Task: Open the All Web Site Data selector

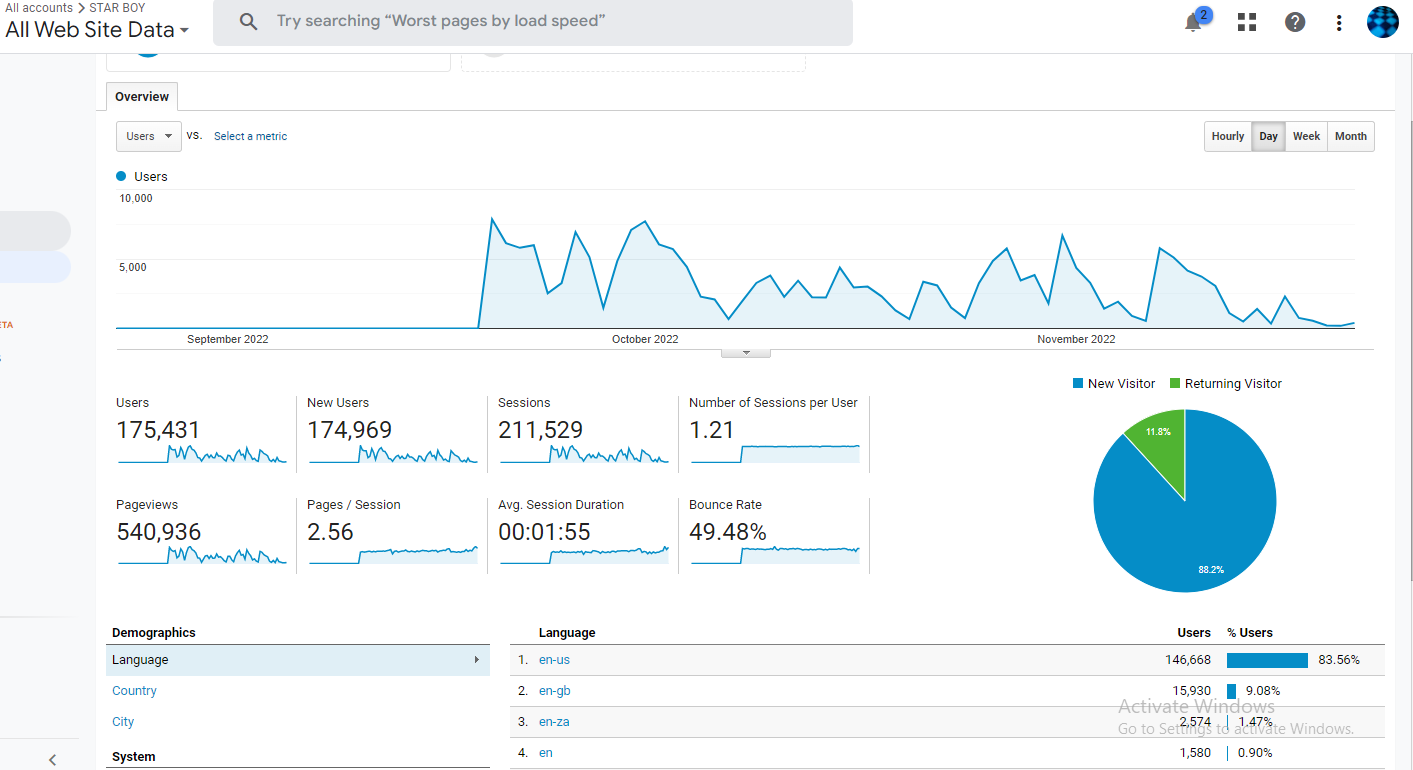Action: click(x=97, y=31)
